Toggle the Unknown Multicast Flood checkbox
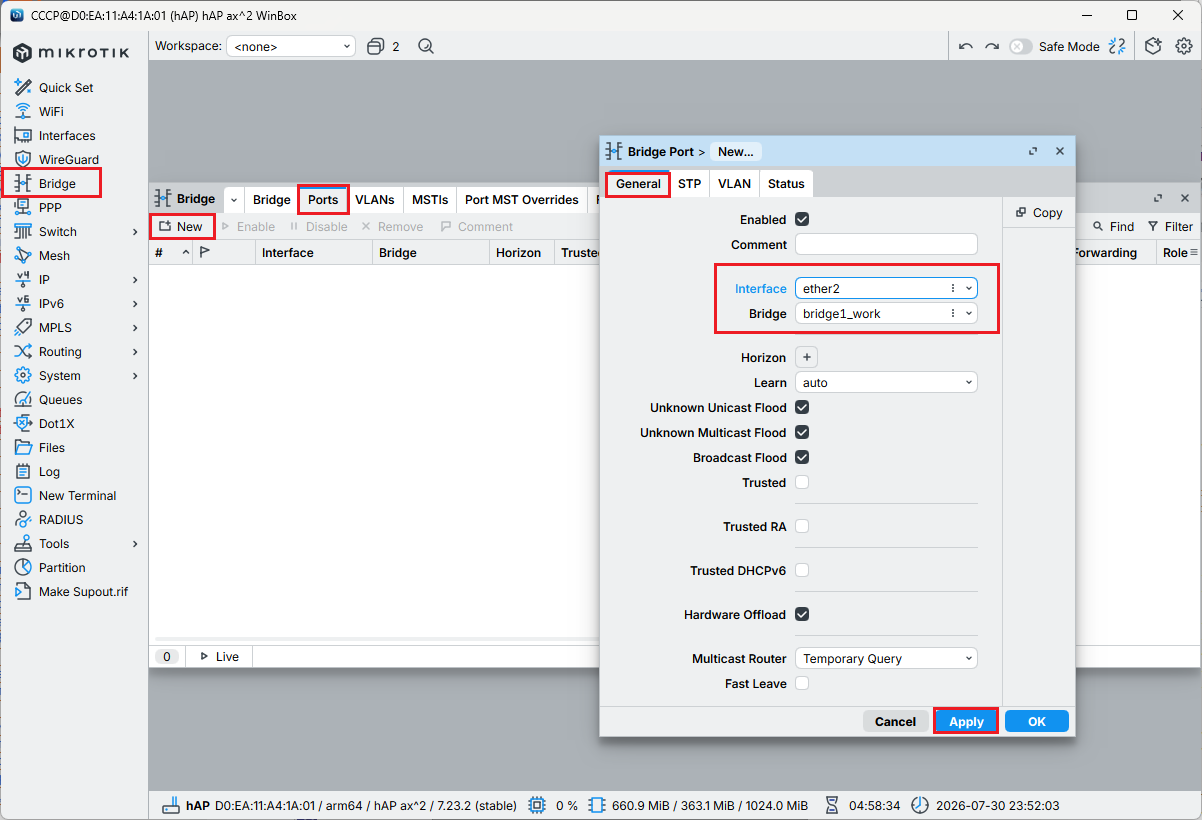The height and width of the screenshot is (820, 1202). [x=802, y=432]
